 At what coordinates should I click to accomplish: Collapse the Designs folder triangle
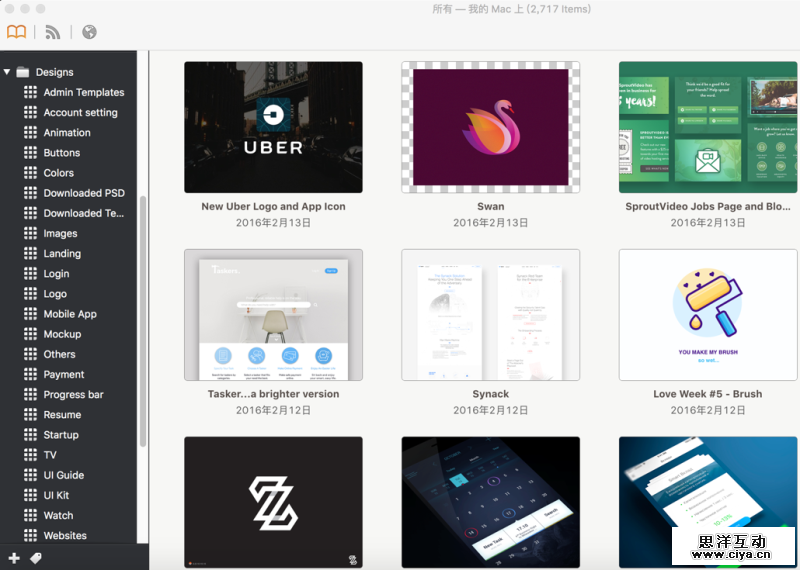coord(7,72)
